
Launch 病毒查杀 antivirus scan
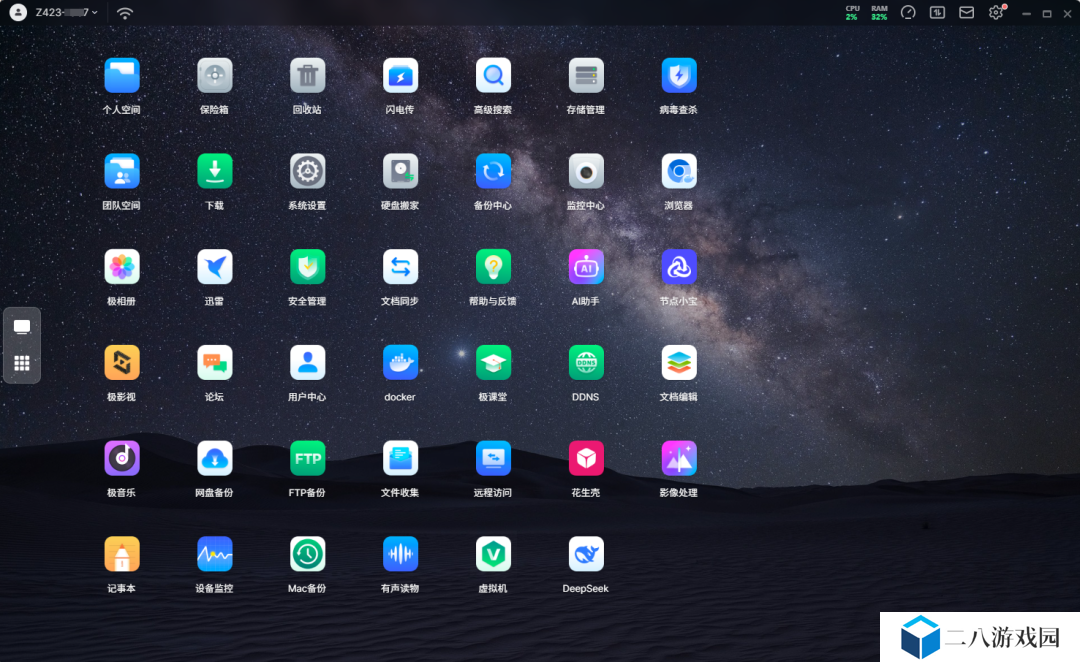click(679, 76)
